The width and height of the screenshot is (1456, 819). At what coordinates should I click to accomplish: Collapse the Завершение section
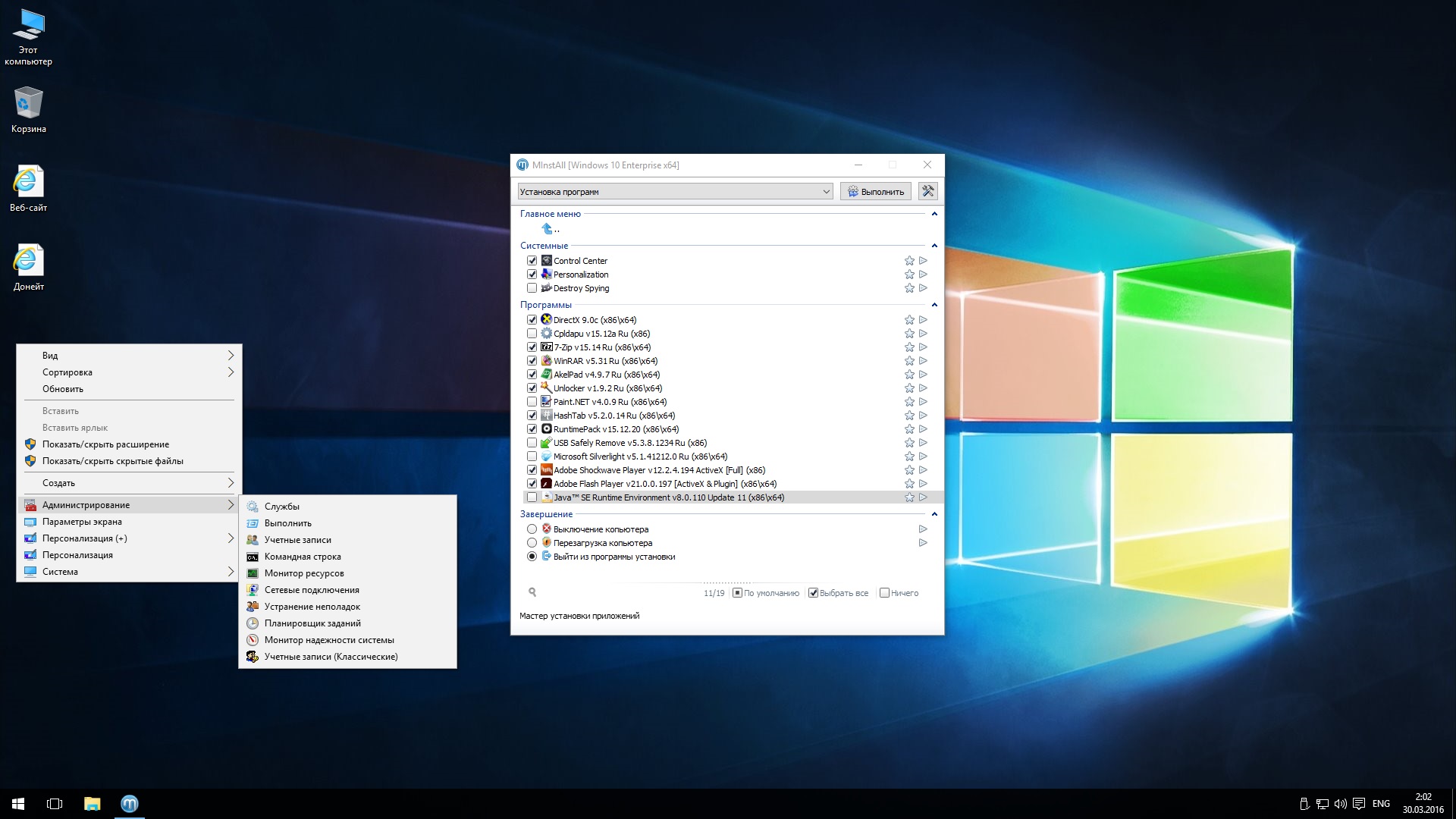point(934,514)
